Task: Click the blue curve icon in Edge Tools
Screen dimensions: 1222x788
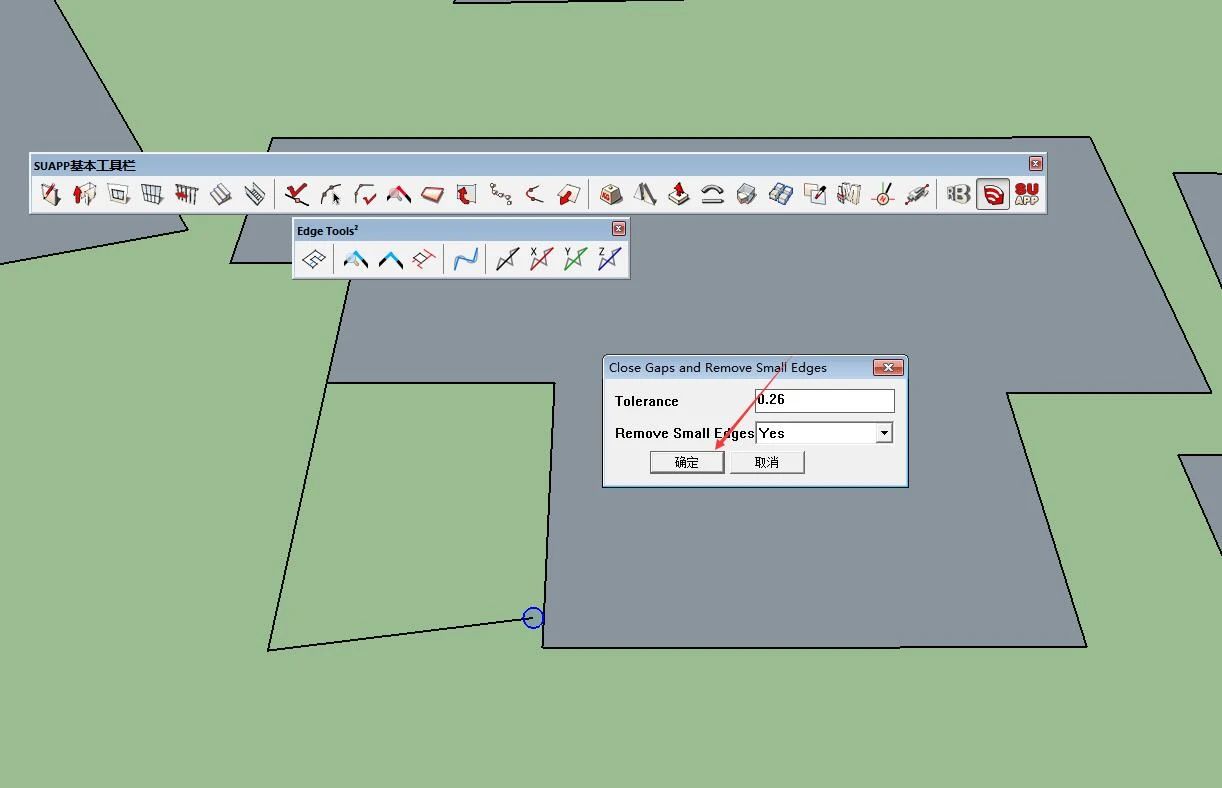Action: pyautogui.click(x=465, y=259)
